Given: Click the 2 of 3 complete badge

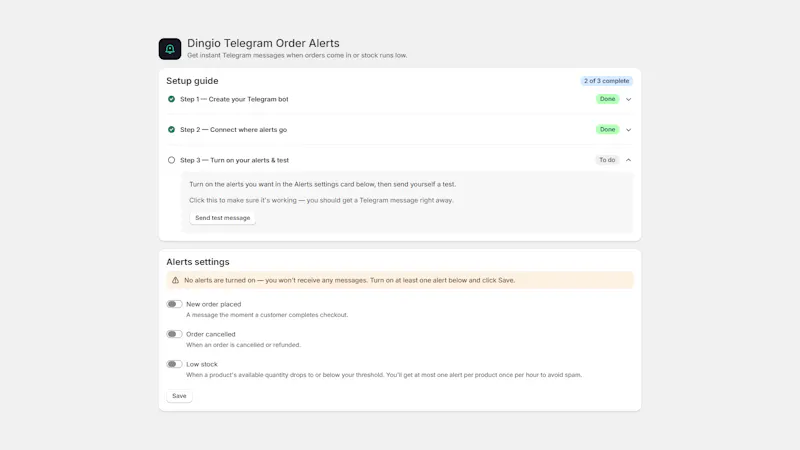Looking at the screenshot, I should 606,81.
